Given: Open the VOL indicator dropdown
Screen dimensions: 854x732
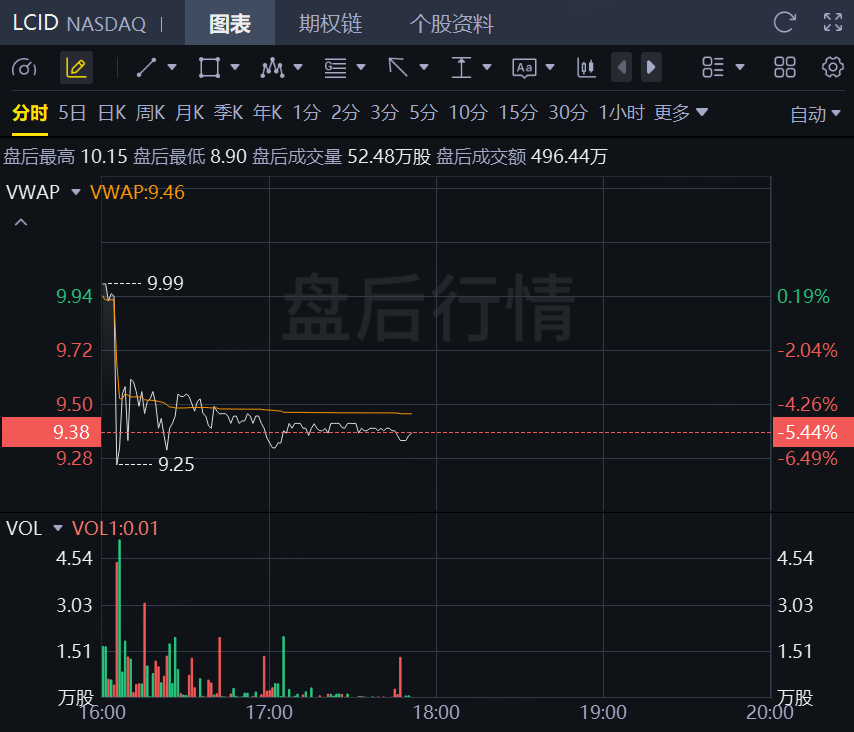Looking at the screenshot, I should tap(57, 528).
